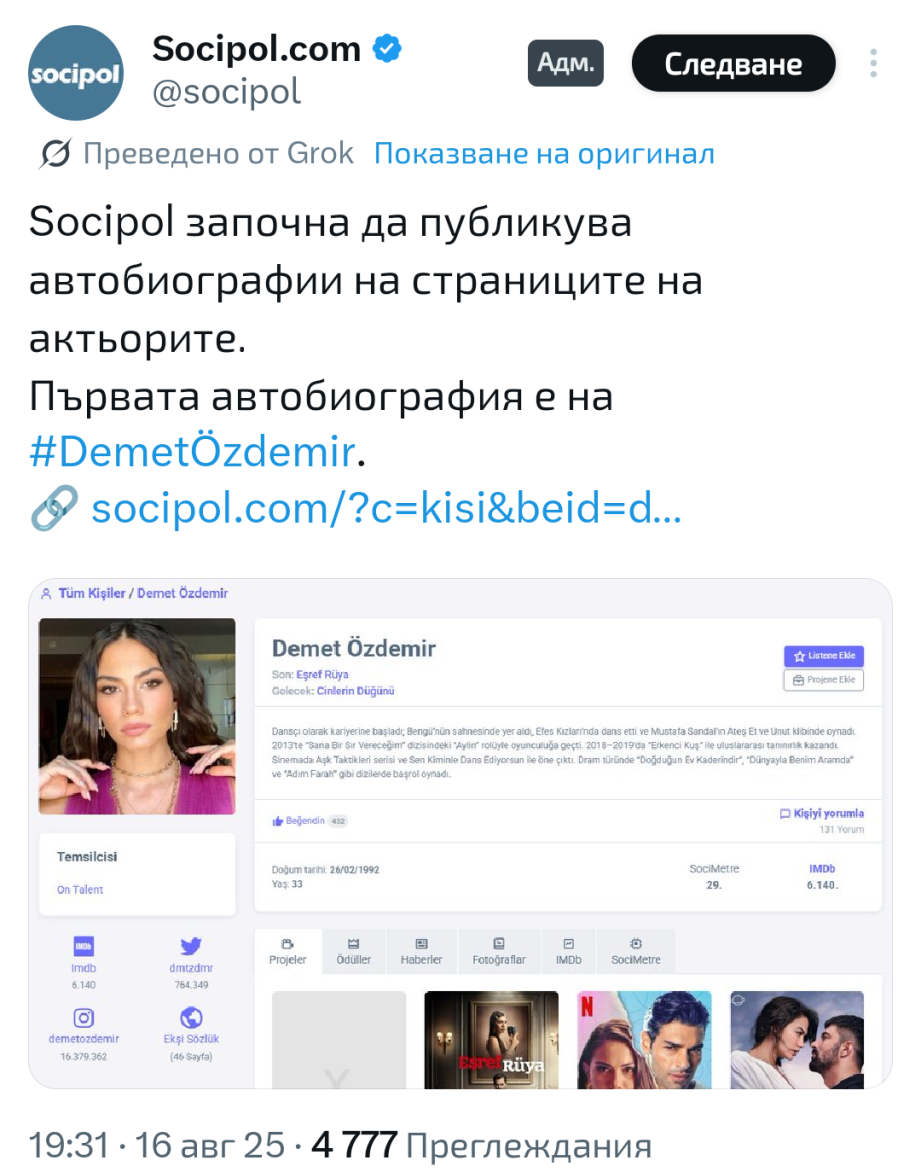The height and width of the screenshot is (1172, 921).
Task: Switch to the Ödüller tab
Action: pyautogui.click(x=354, y=952)
